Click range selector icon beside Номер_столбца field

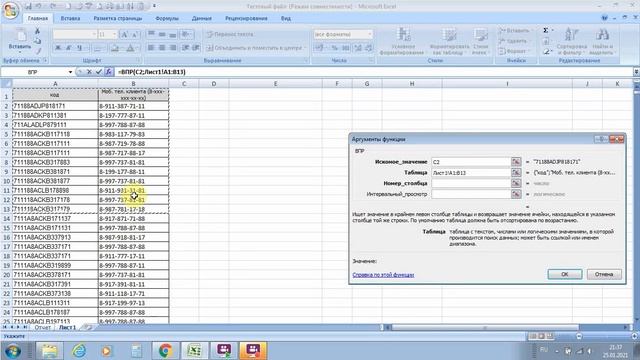(516, 183)
